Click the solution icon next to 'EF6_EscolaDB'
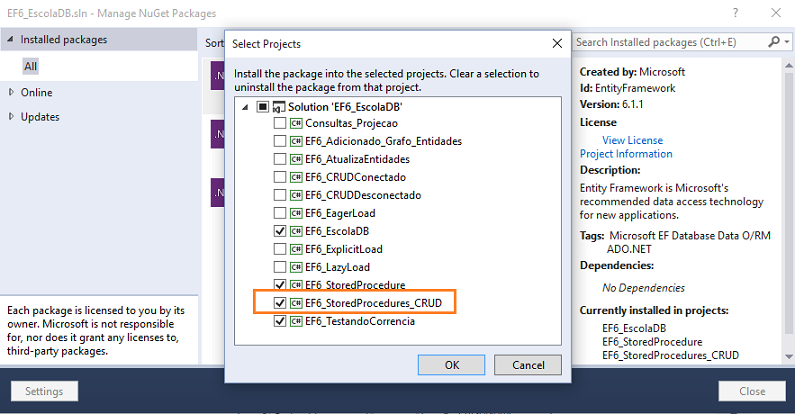The width and height of the screenshot is (795, 414). coord(279,107)
